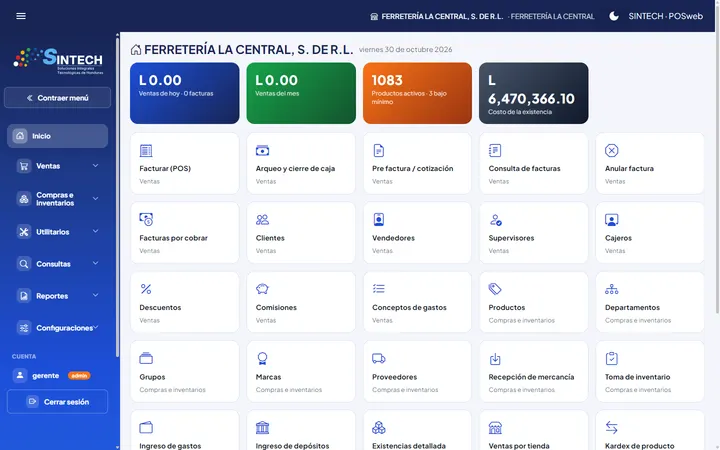Open Facturar (POS) tile icon
This screenshot has width=720, height=450.
coord(146,151)
